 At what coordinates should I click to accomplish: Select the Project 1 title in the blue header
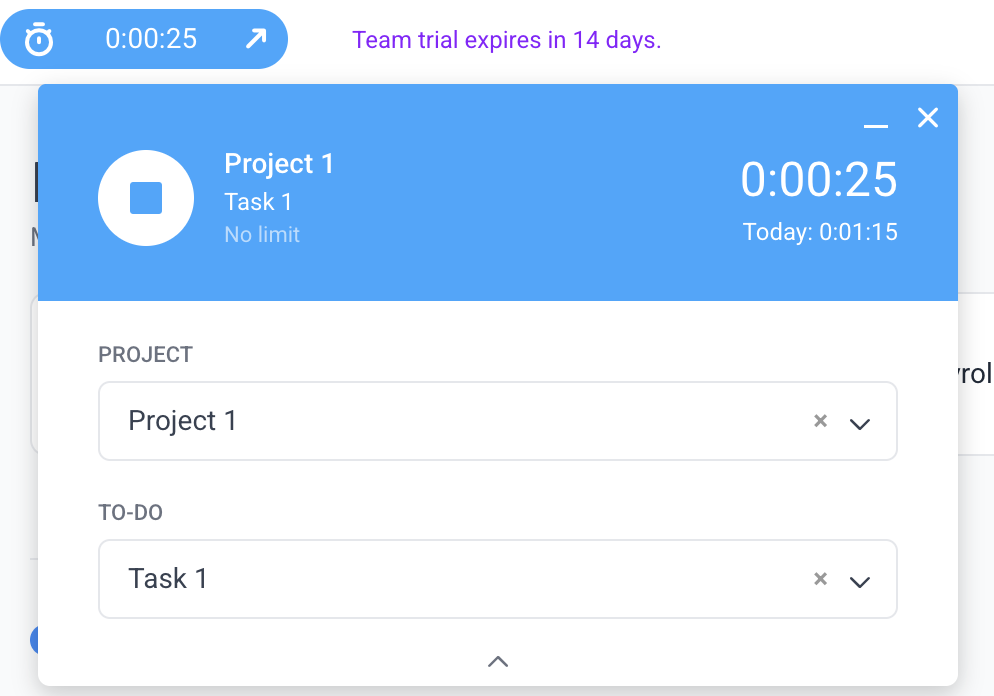(x=279, y=164)
